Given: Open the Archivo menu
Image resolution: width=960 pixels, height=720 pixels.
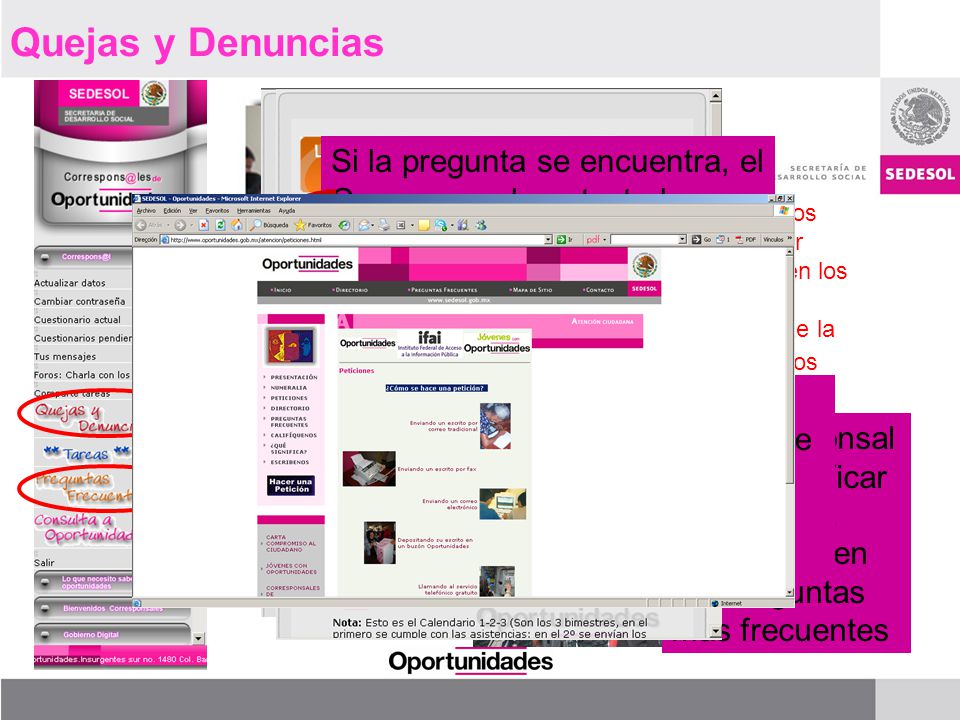Looking at the screenshot, I should pos(146,211).
